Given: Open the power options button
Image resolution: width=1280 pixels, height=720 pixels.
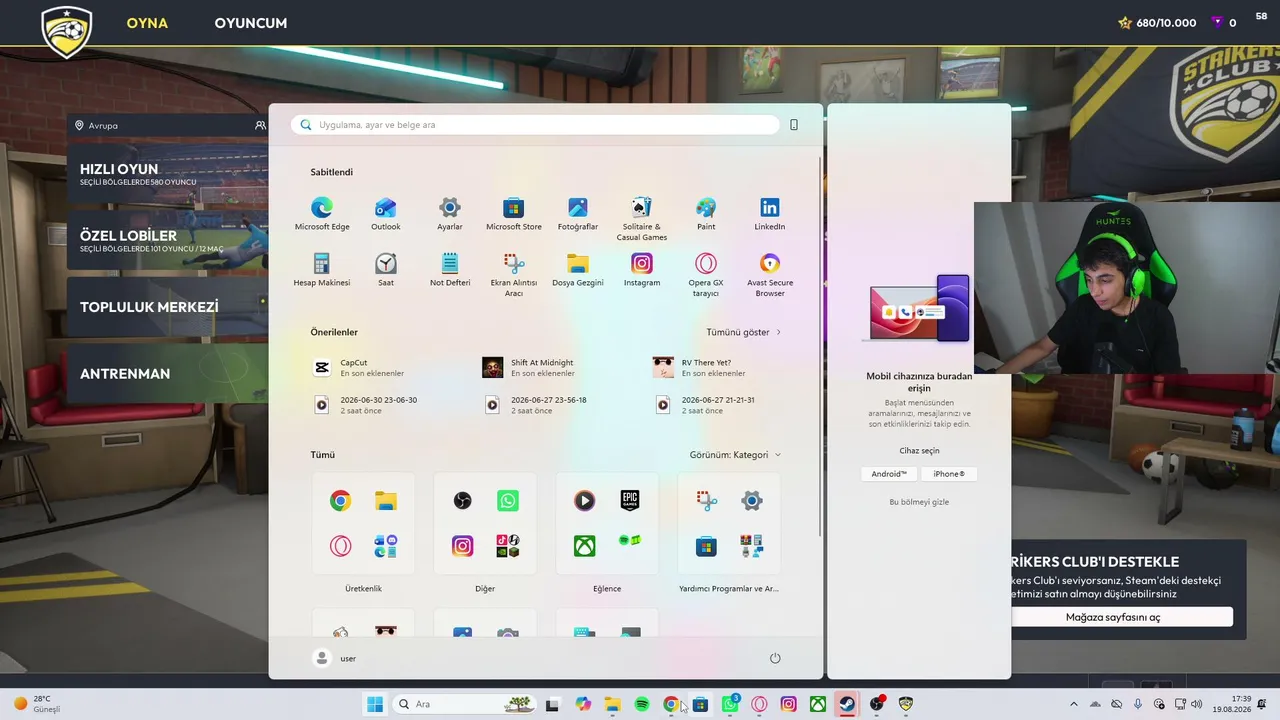Looking at the screenshot, I should coord(775,658).
